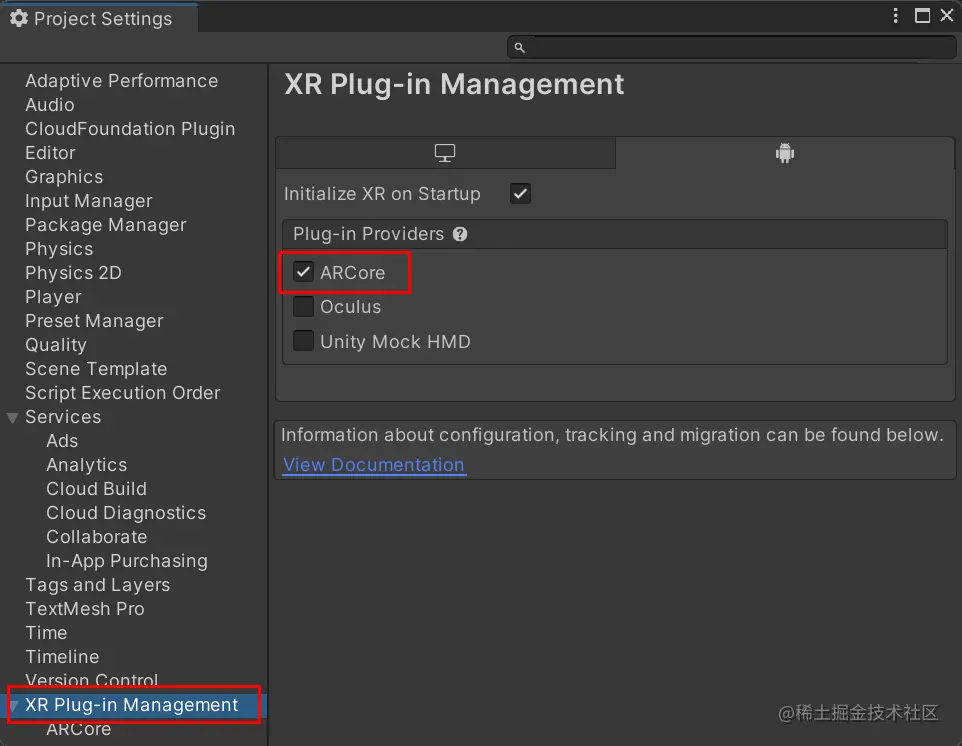The width and height of the screenshot is (962, 746).
Task: Open Plug-in Providers help icon
Action: [460, 234]
